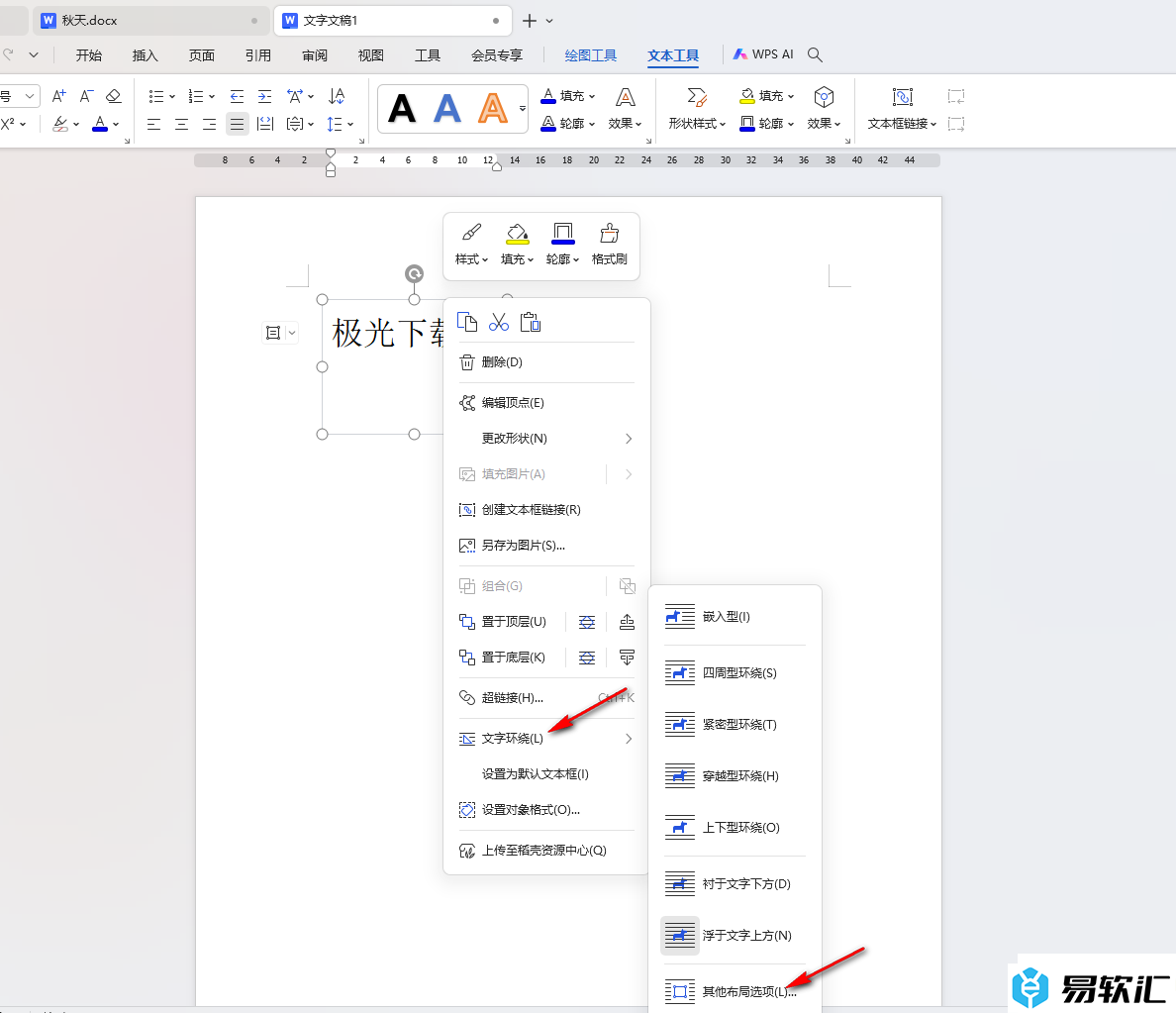Screen dimensions: 1176x1013
Task: Click the copy icon in context menu
Action: (467, 322)
